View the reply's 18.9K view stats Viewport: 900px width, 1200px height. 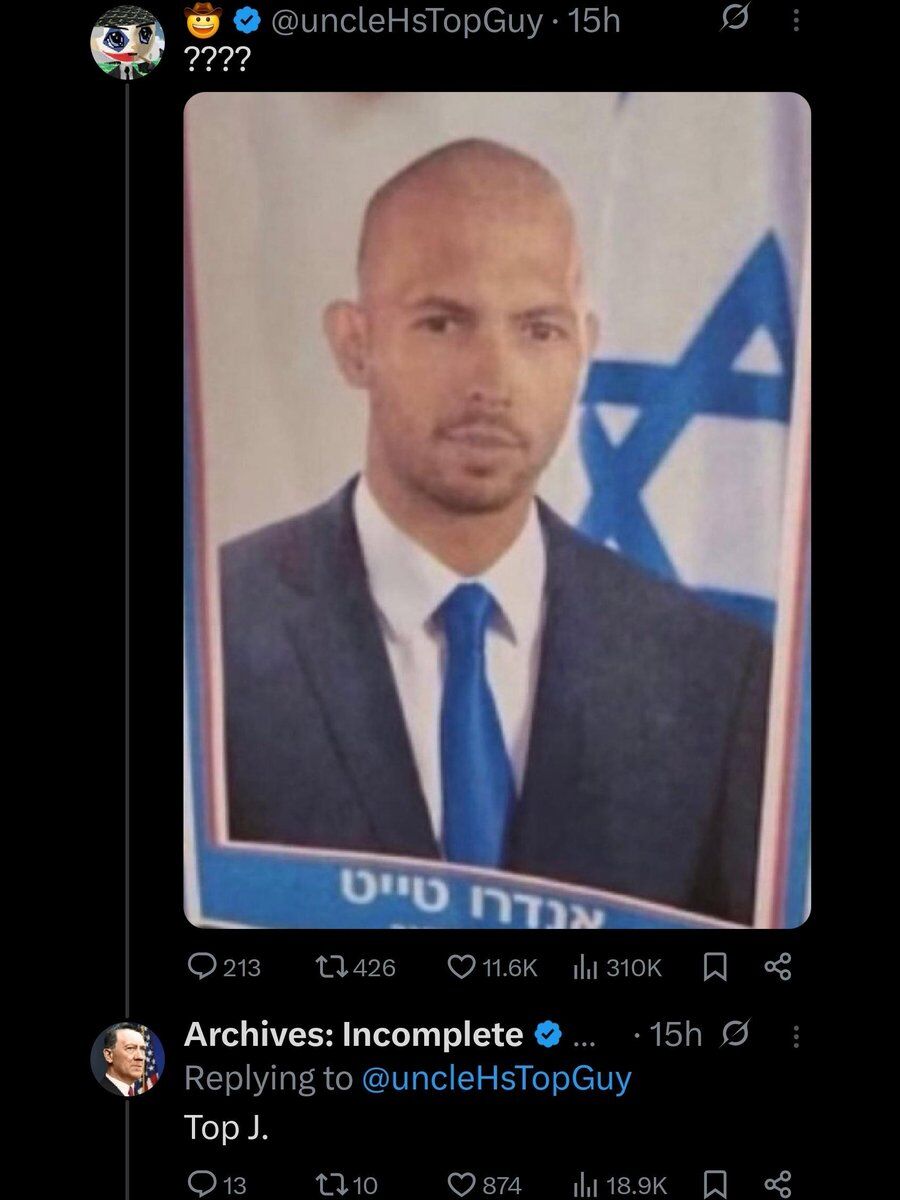click(617, 1185)
